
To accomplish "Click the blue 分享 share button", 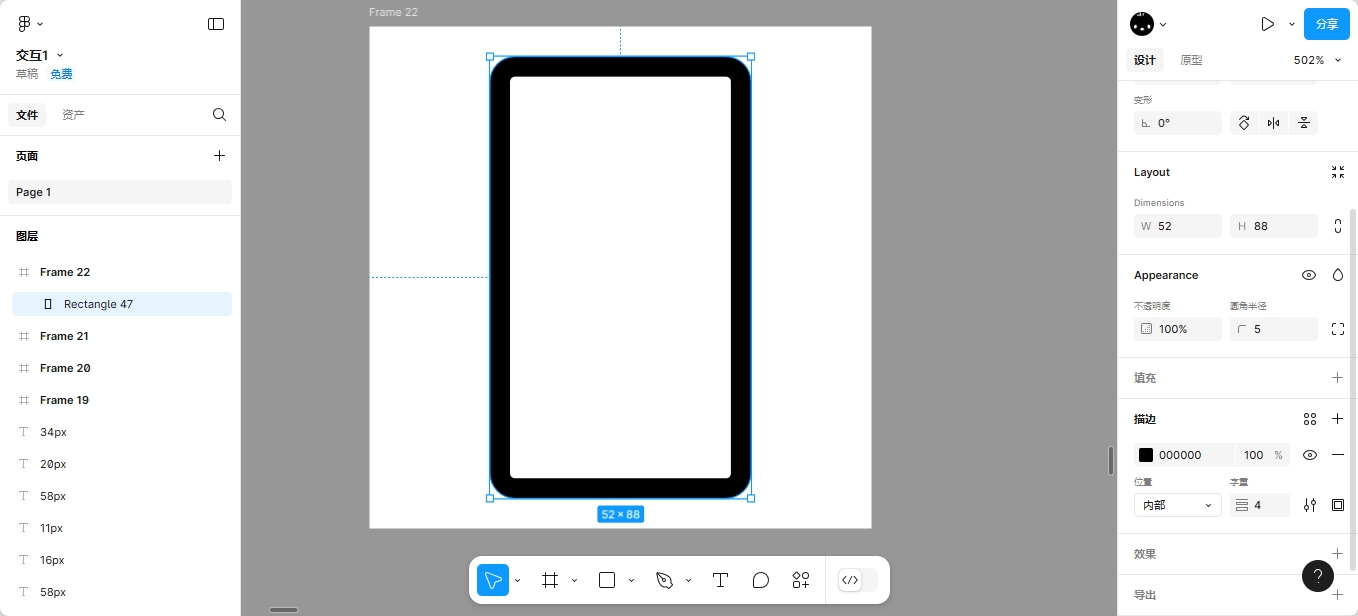I will [x=1326, y=24].
